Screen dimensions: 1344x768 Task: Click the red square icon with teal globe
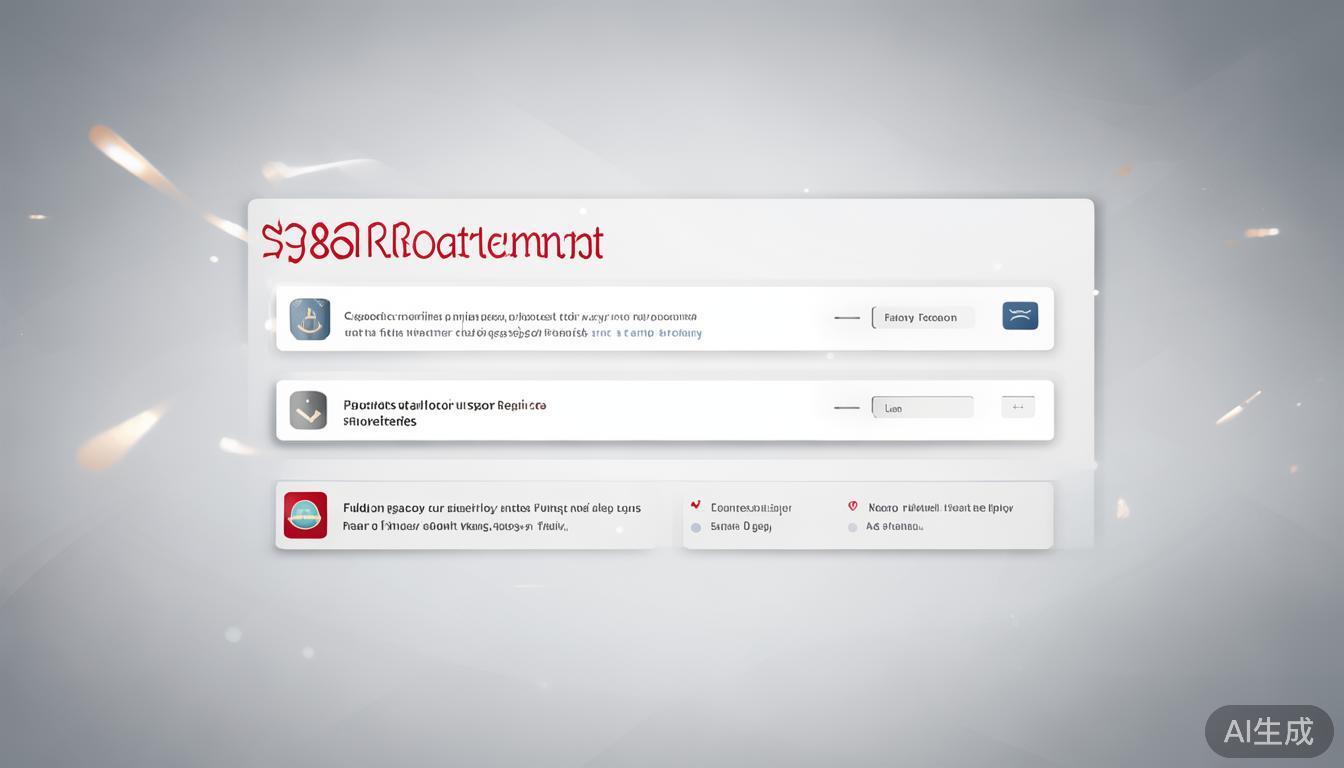click(305, 515)
